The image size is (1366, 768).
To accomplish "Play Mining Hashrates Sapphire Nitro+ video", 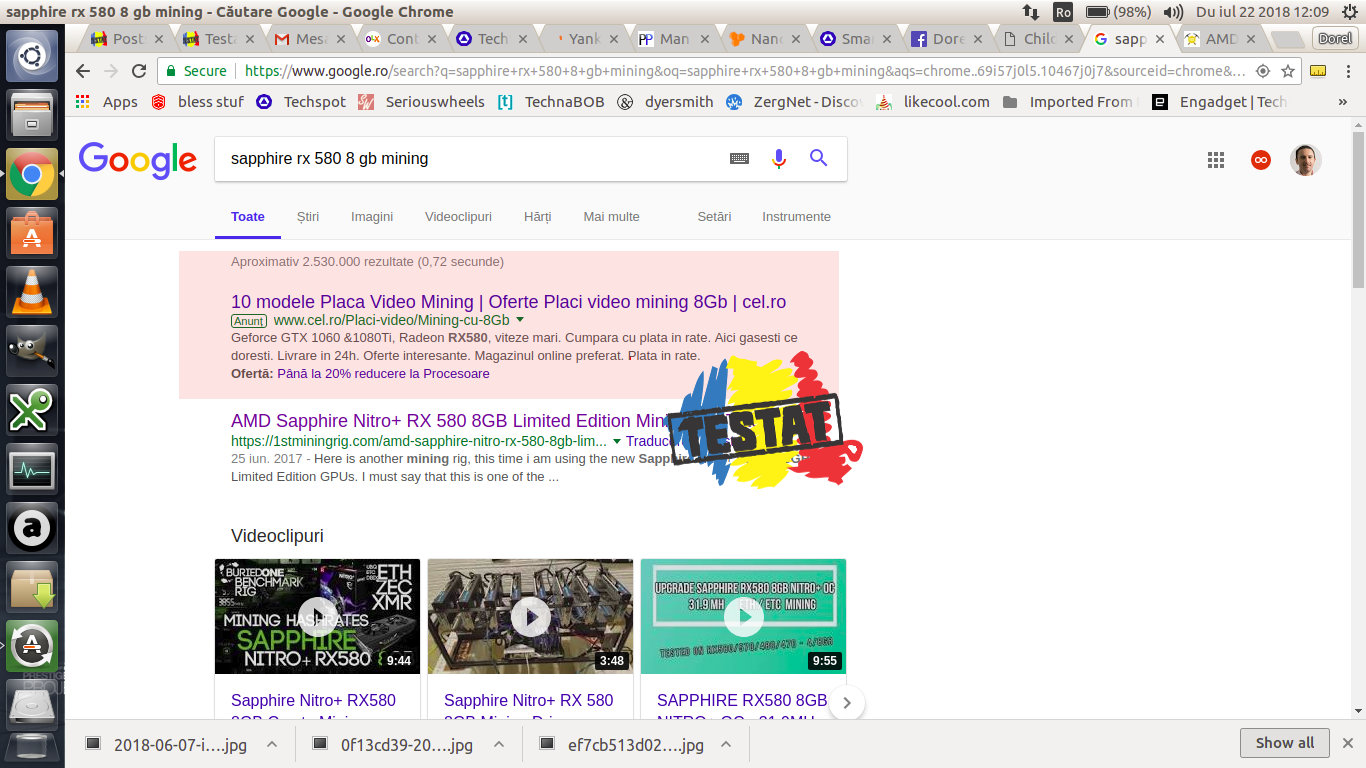I will [317, 616].
